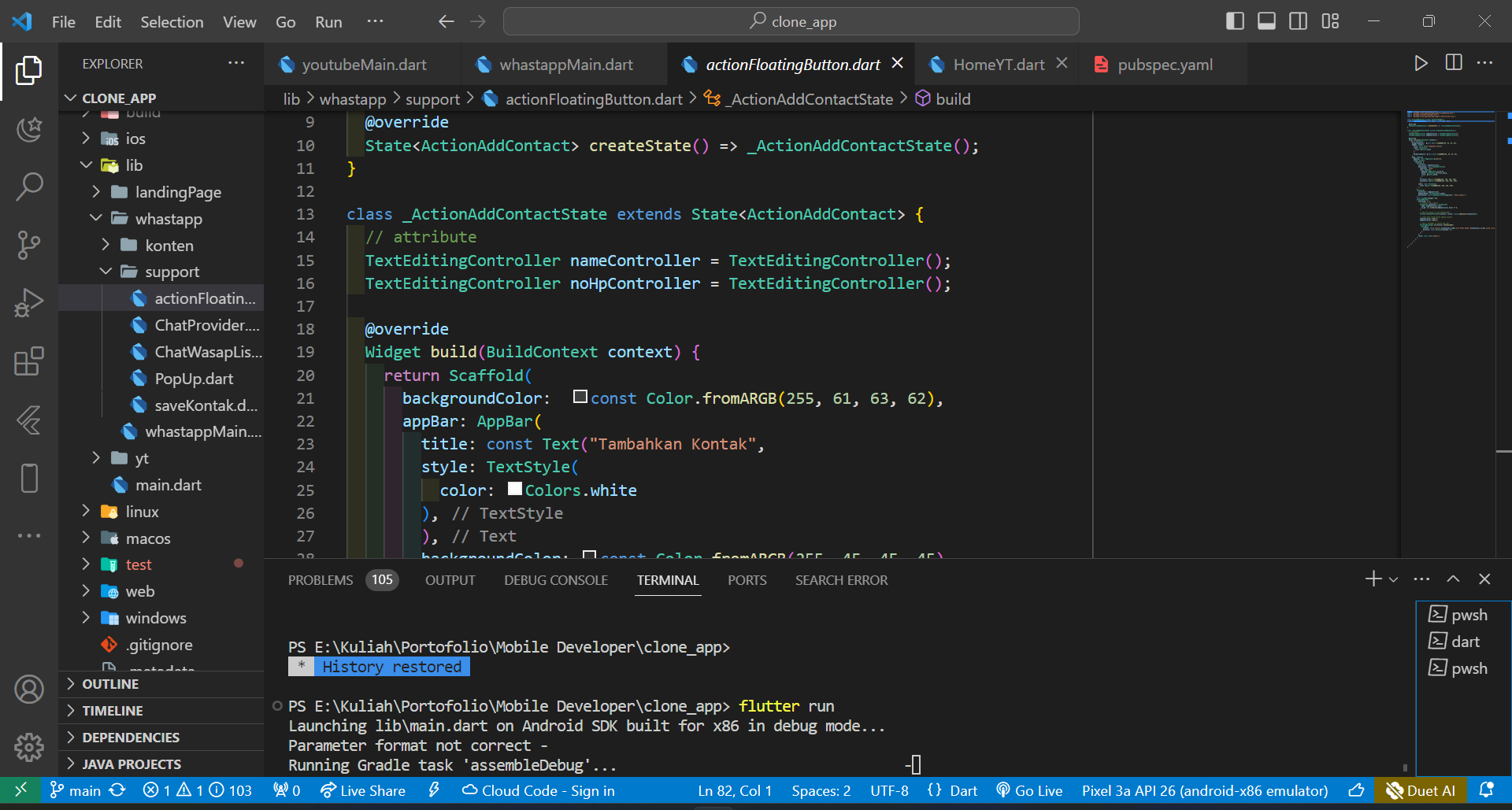This screenshot has height=810, width=1512.
Task: Synchronize changes in status bar
Action: (117, 790)
